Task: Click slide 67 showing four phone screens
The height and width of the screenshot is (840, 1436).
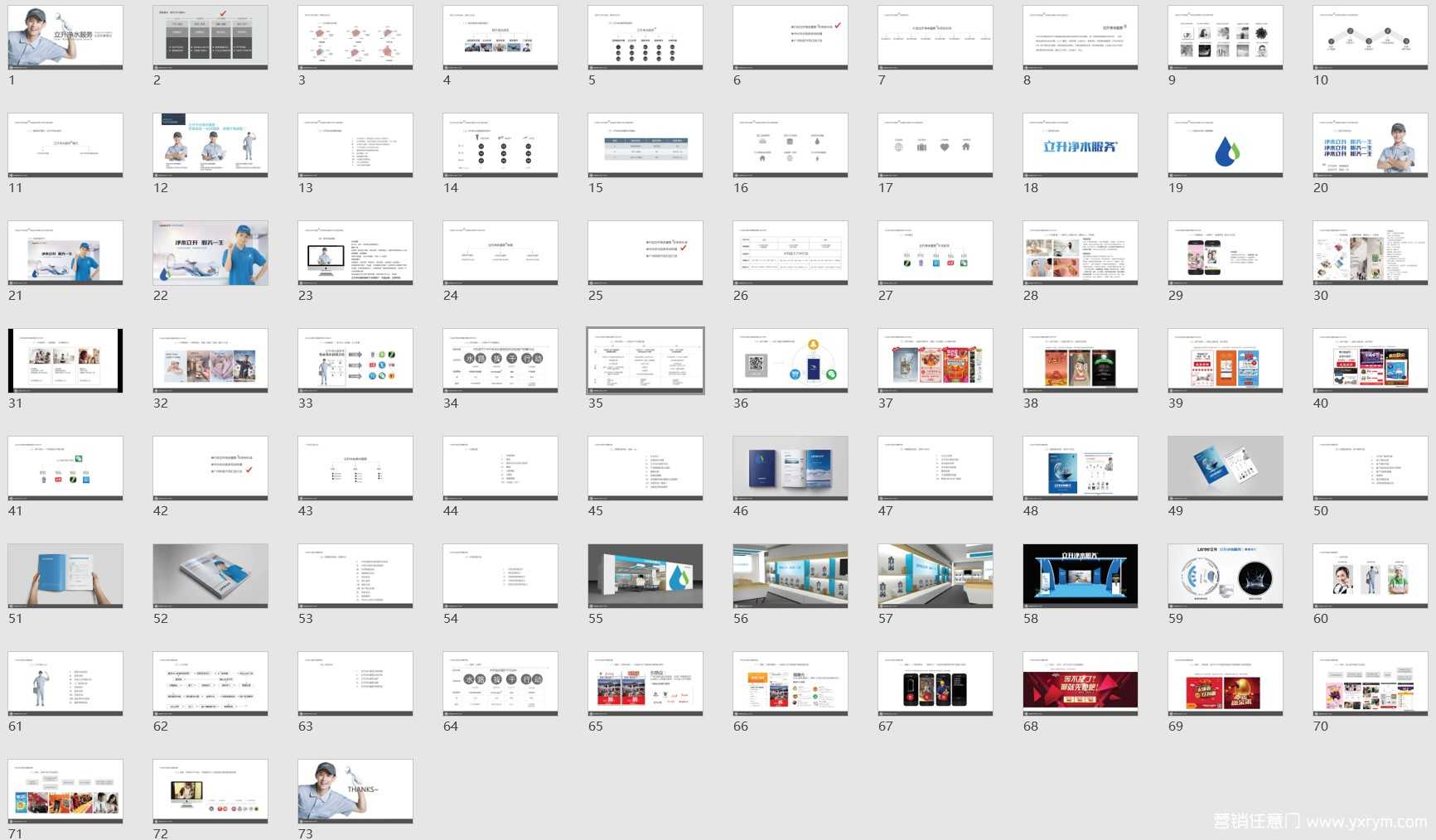Action: click(935, 683)
